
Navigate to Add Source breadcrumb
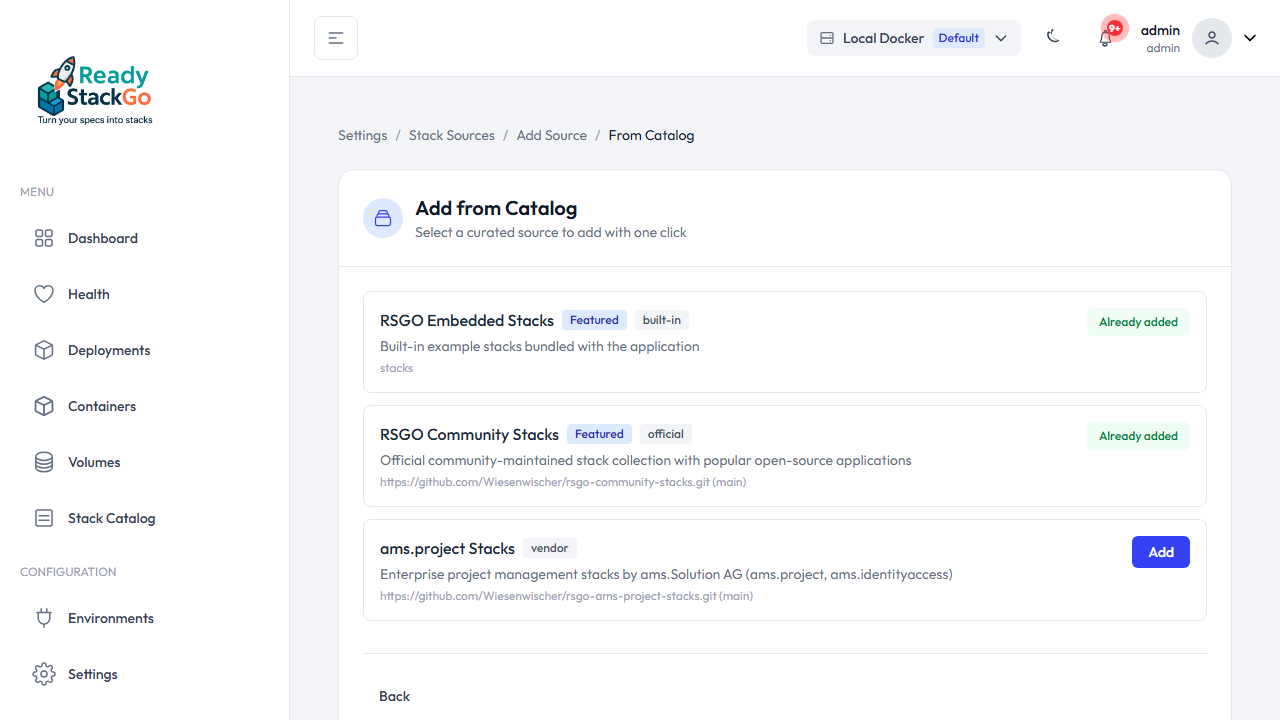551,135
